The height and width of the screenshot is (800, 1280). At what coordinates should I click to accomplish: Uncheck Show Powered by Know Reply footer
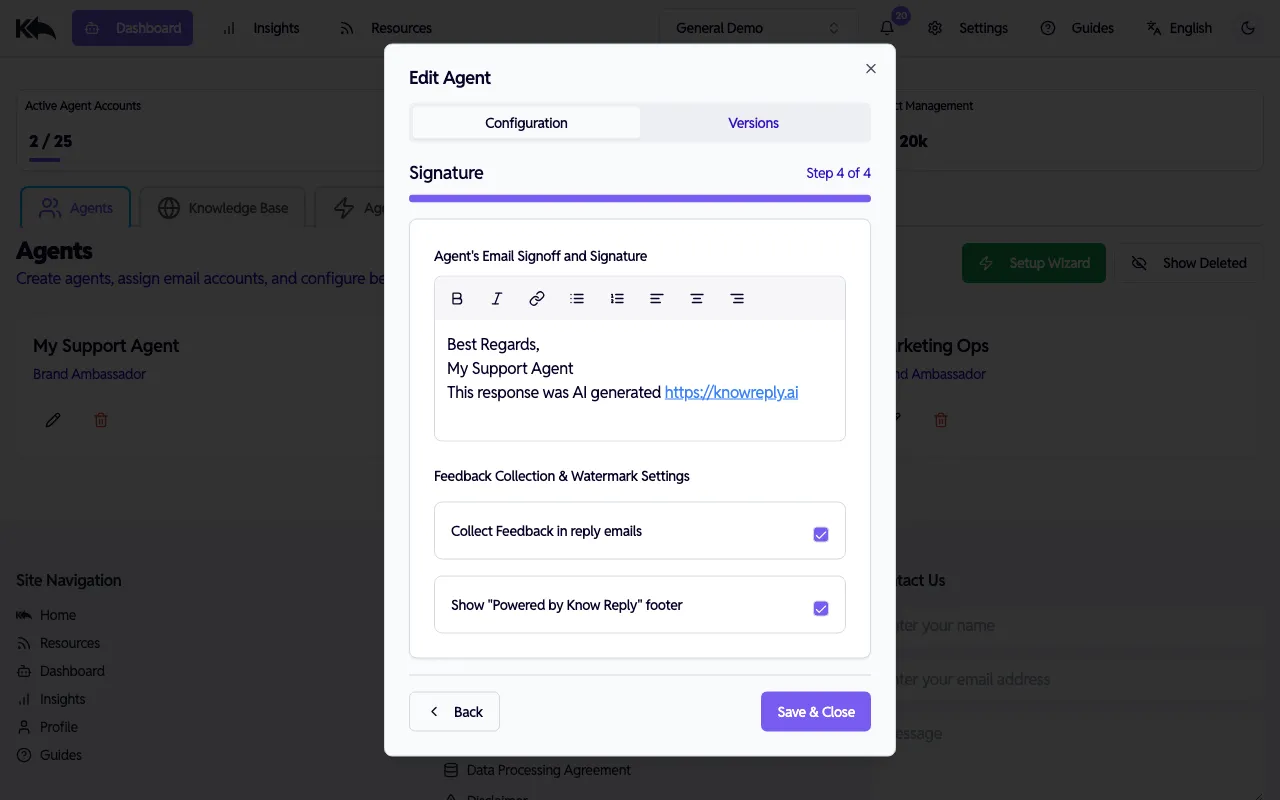pos(821,608)
